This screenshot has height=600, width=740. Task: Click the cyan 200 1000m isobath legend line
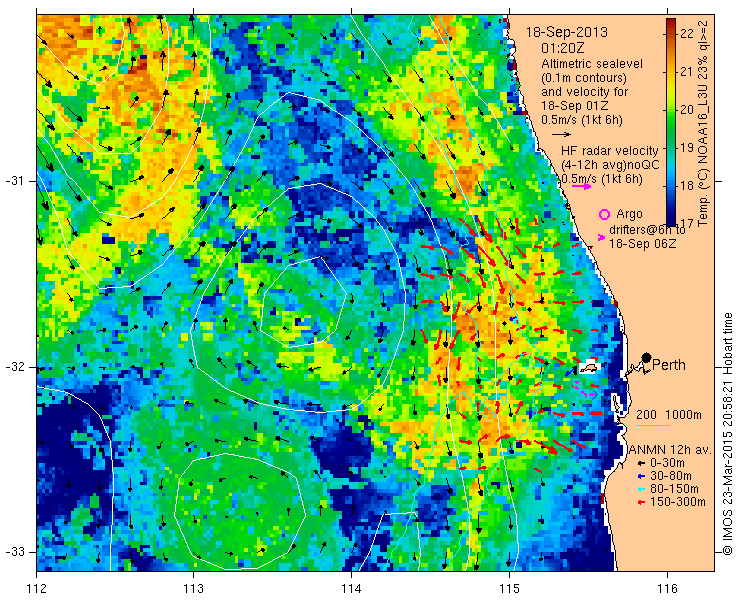(653, 425)
